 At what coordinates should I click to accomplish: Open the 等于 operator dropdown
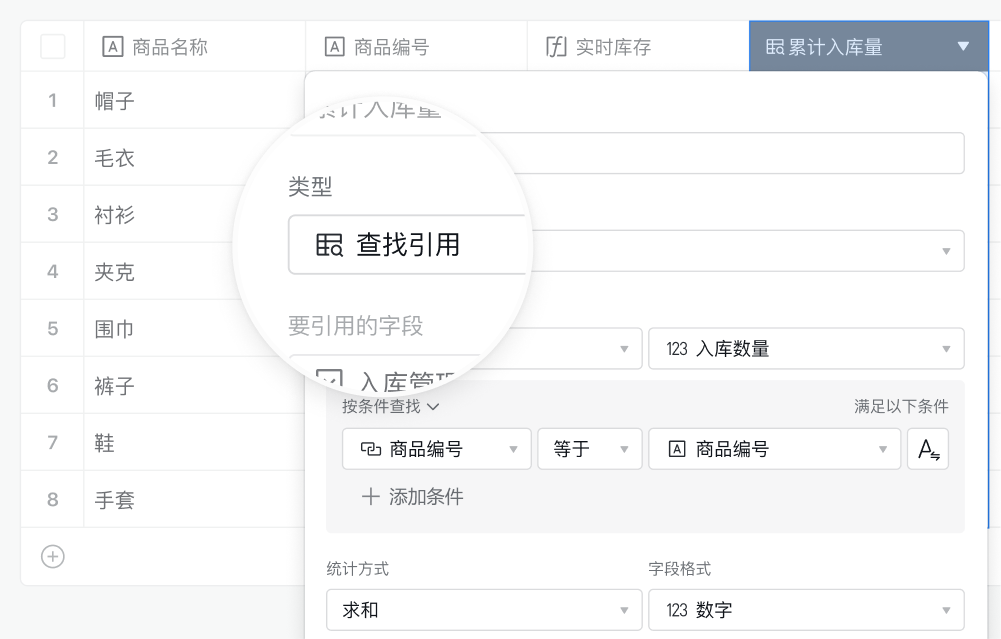[x=589, y=449]
